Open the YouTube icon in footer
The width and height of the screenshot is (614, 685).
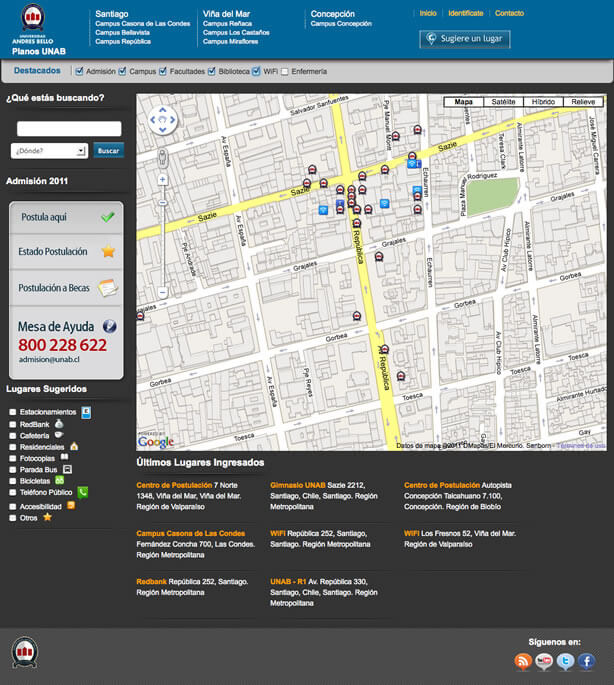pos(544,661)
